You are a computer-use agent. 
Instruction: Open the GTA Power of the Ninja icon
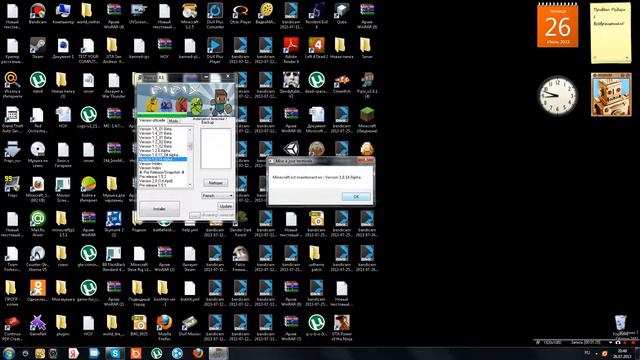342,328
